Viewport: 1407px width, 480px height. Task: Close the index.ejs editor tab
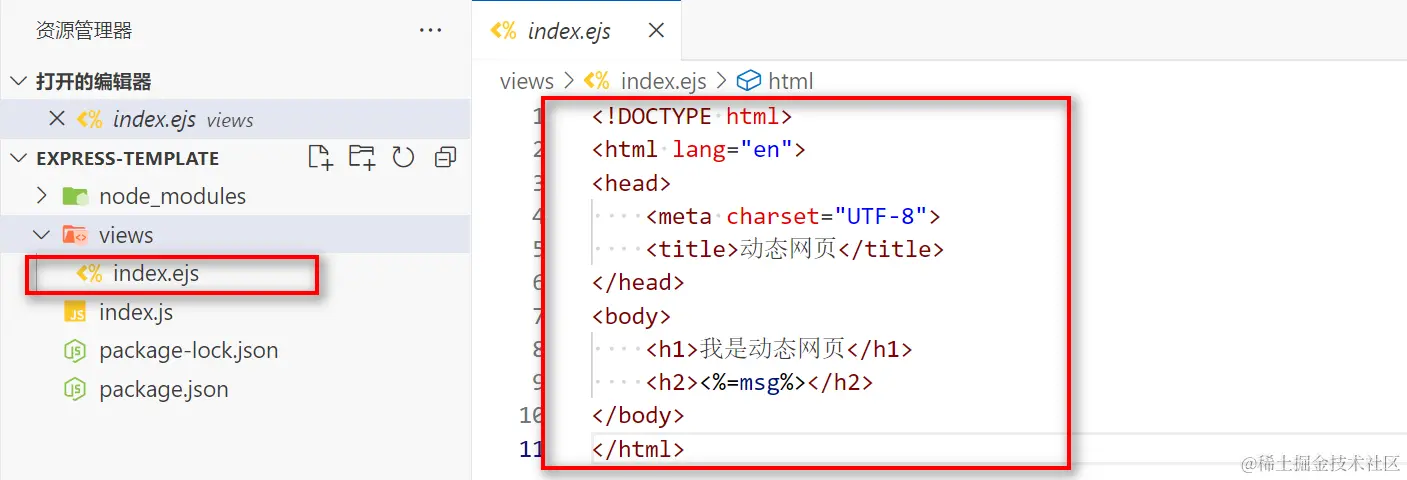[656, 31]
